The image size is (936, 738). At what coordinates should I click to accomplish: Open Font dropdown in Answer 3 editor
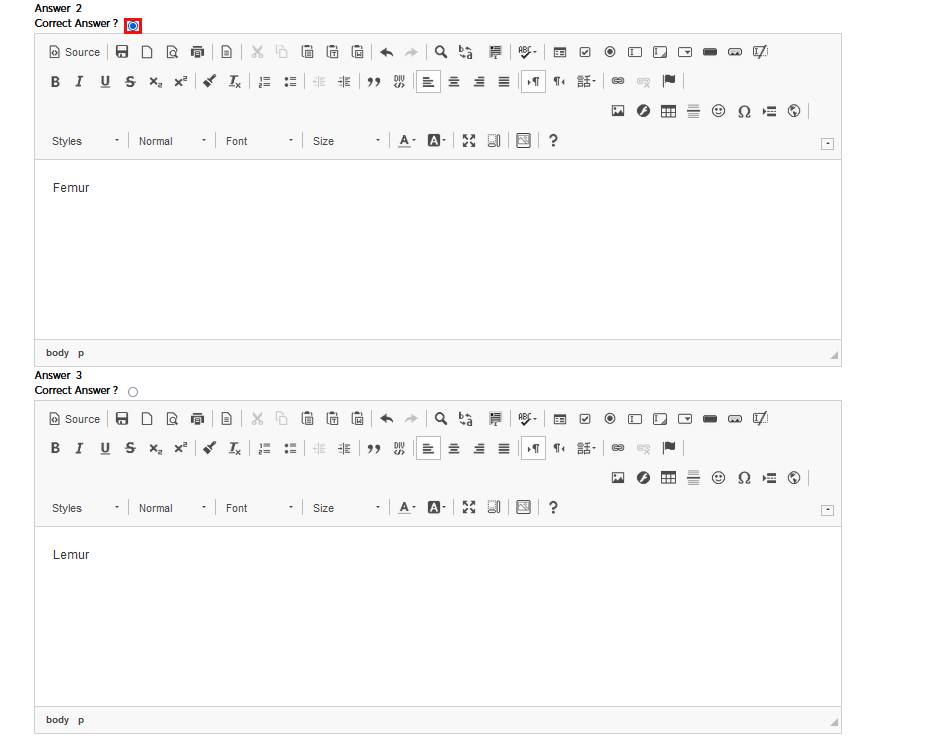click(259, 508)
